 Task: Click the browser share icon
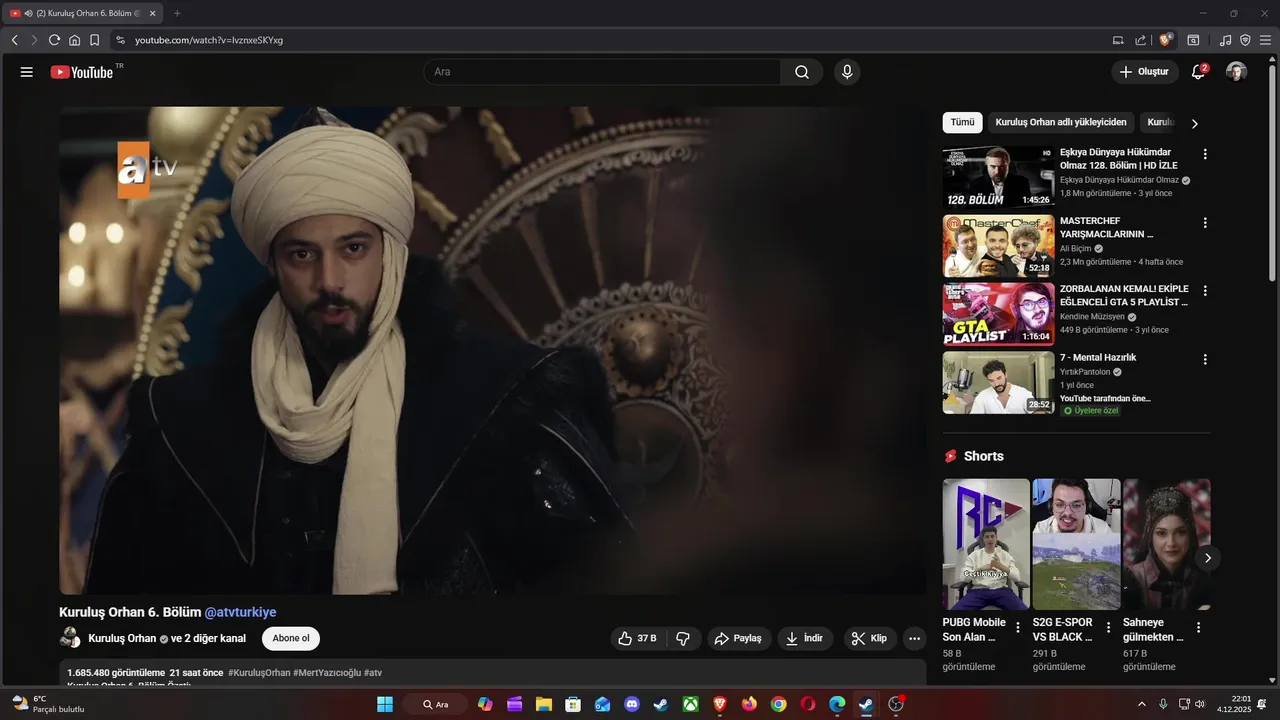coord(1141,40)
